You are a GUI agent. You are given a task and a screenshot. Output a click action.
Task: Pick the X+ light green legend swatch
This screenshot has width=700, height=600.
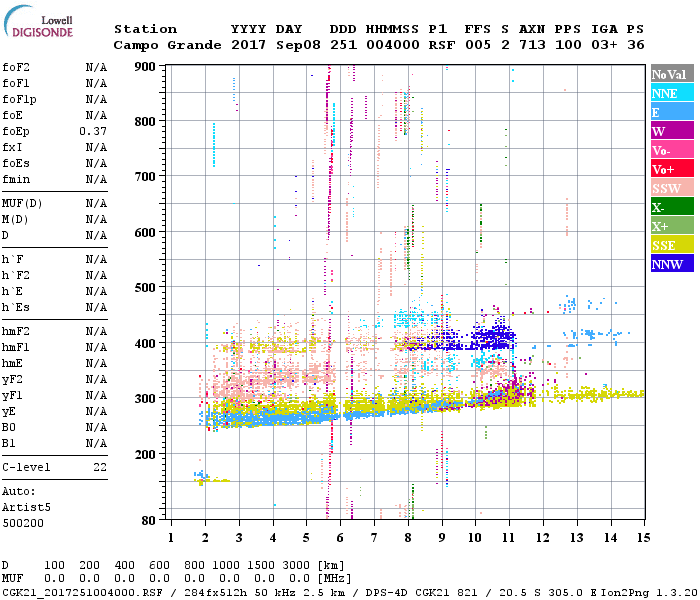tap(671, 226)
